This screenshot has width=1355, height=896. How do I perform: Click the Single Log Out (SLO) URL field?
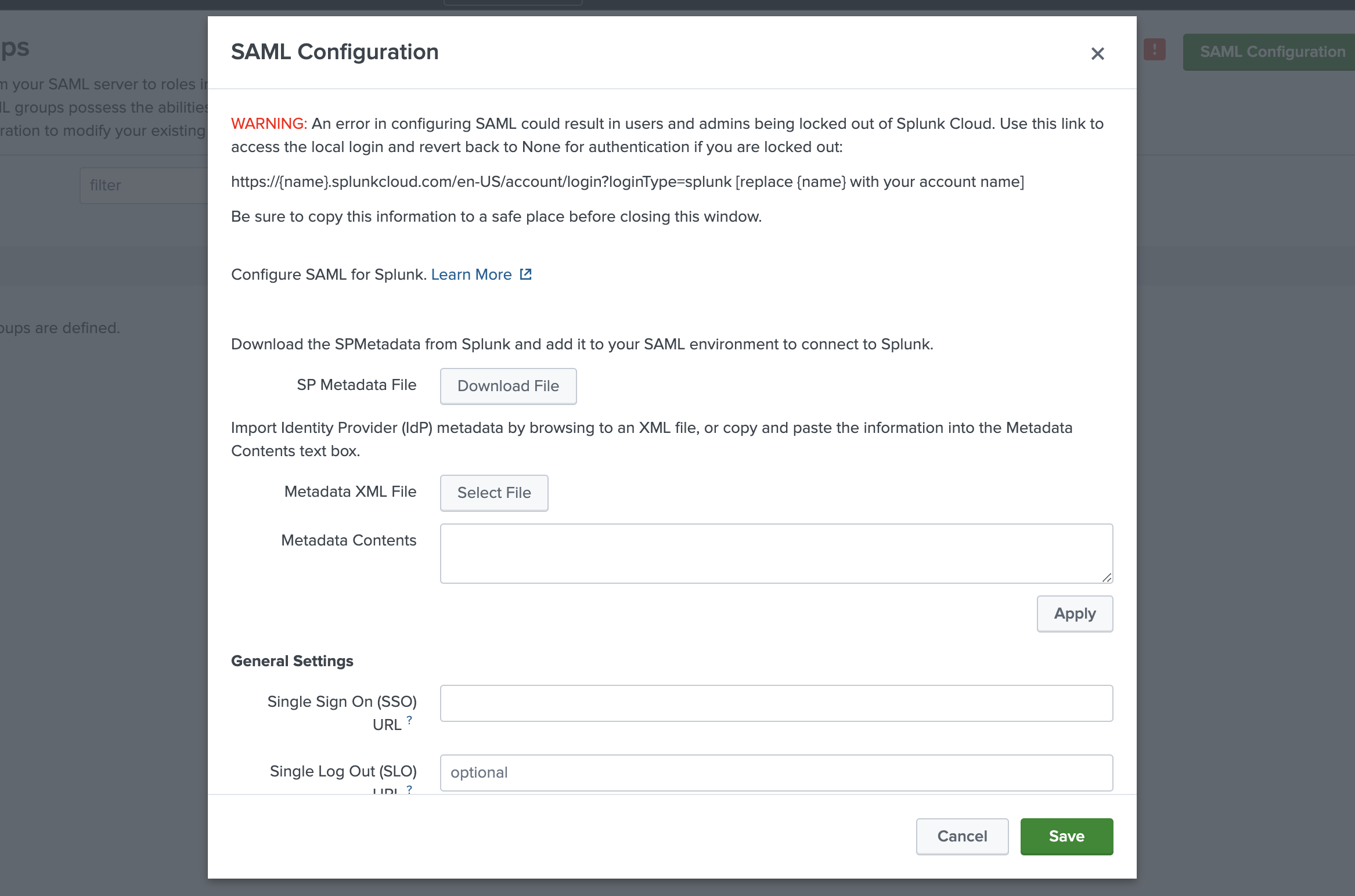[x=776, y=772]
